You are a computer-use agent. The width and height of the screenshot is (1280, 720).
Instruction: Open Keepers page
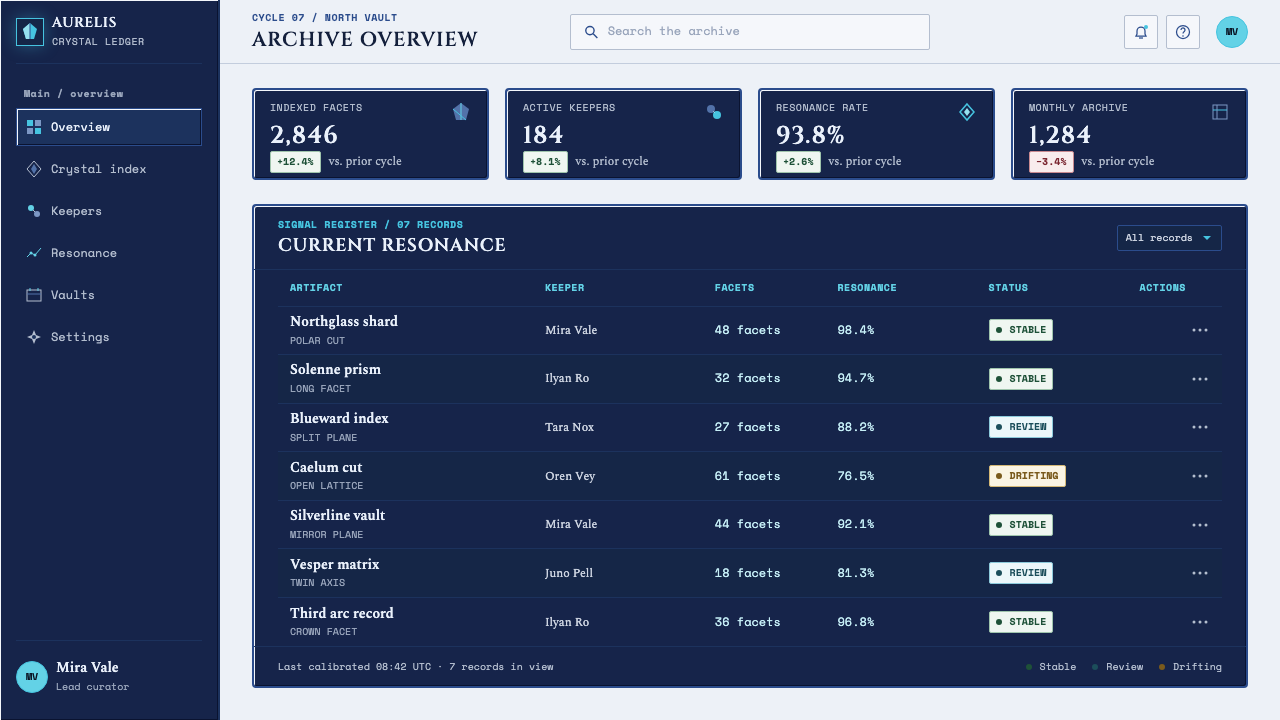[110, 211]
